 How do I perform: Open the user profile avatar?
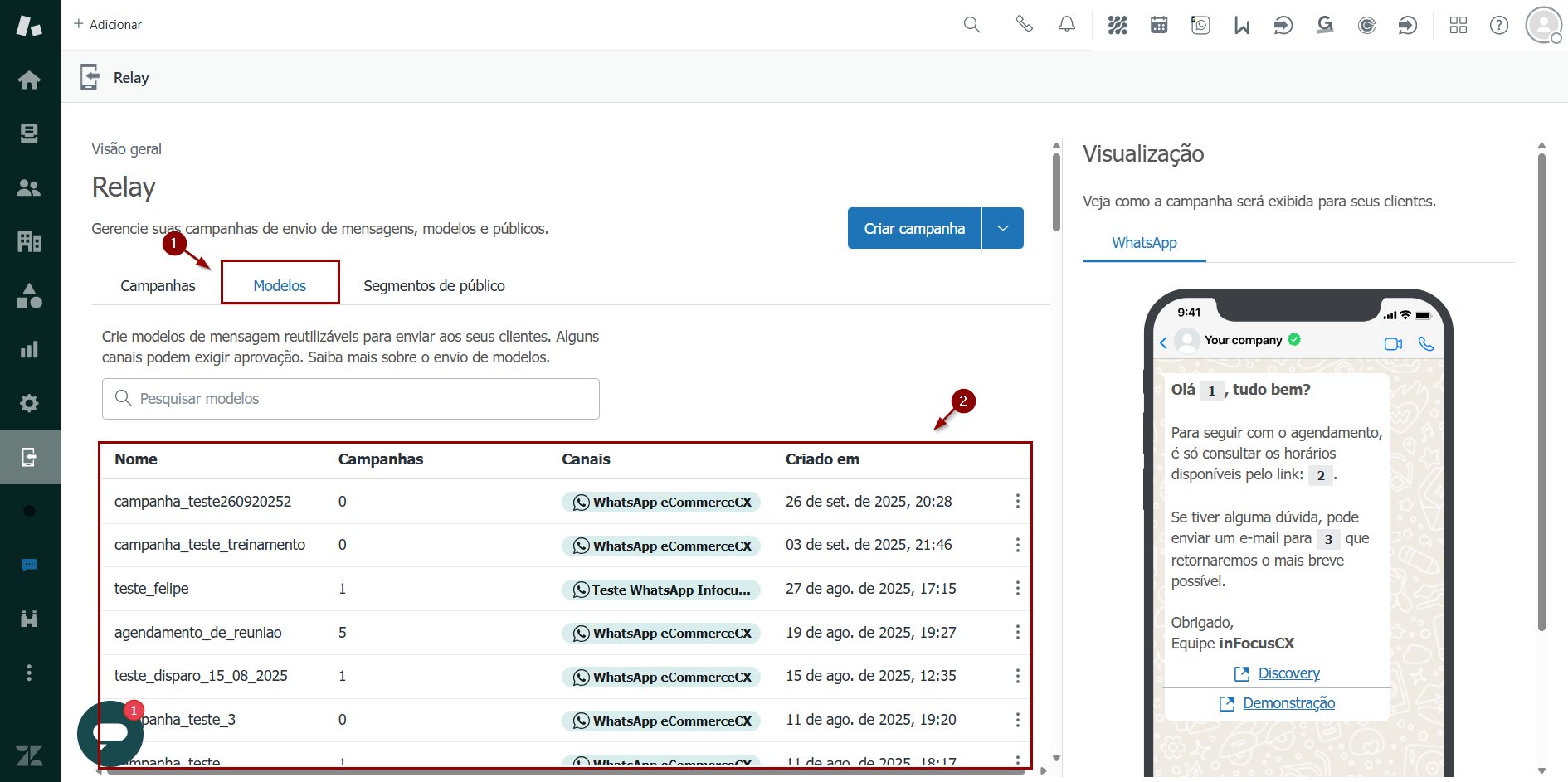(x=1543, y=25)
